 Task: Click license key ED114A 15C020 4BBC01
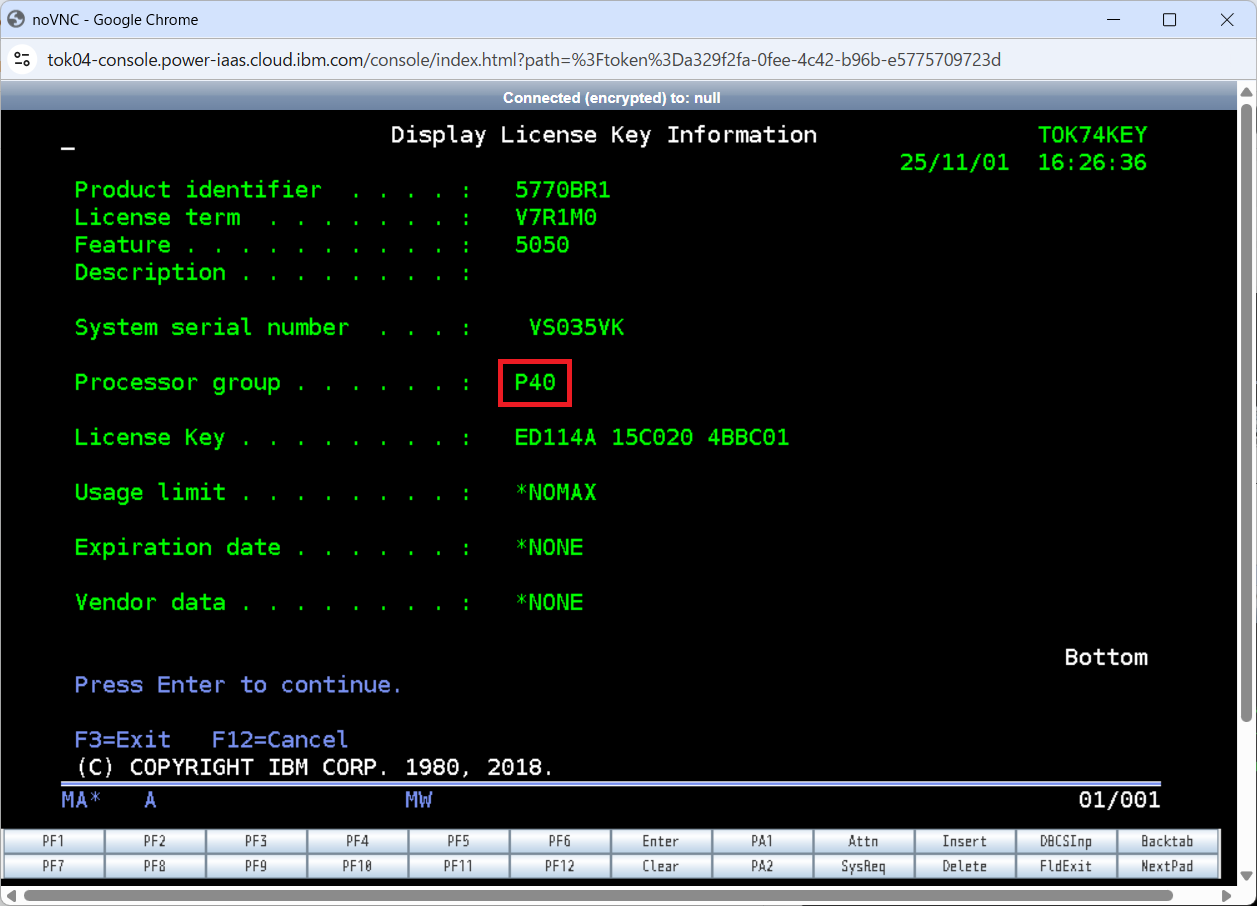click(652, 437)
